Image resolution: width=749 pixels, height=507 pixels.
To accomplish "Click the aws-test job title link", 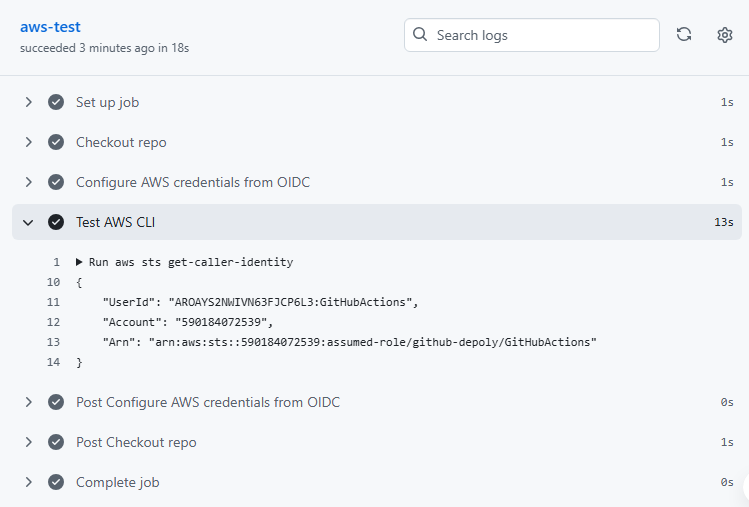I will pos(50,27).
